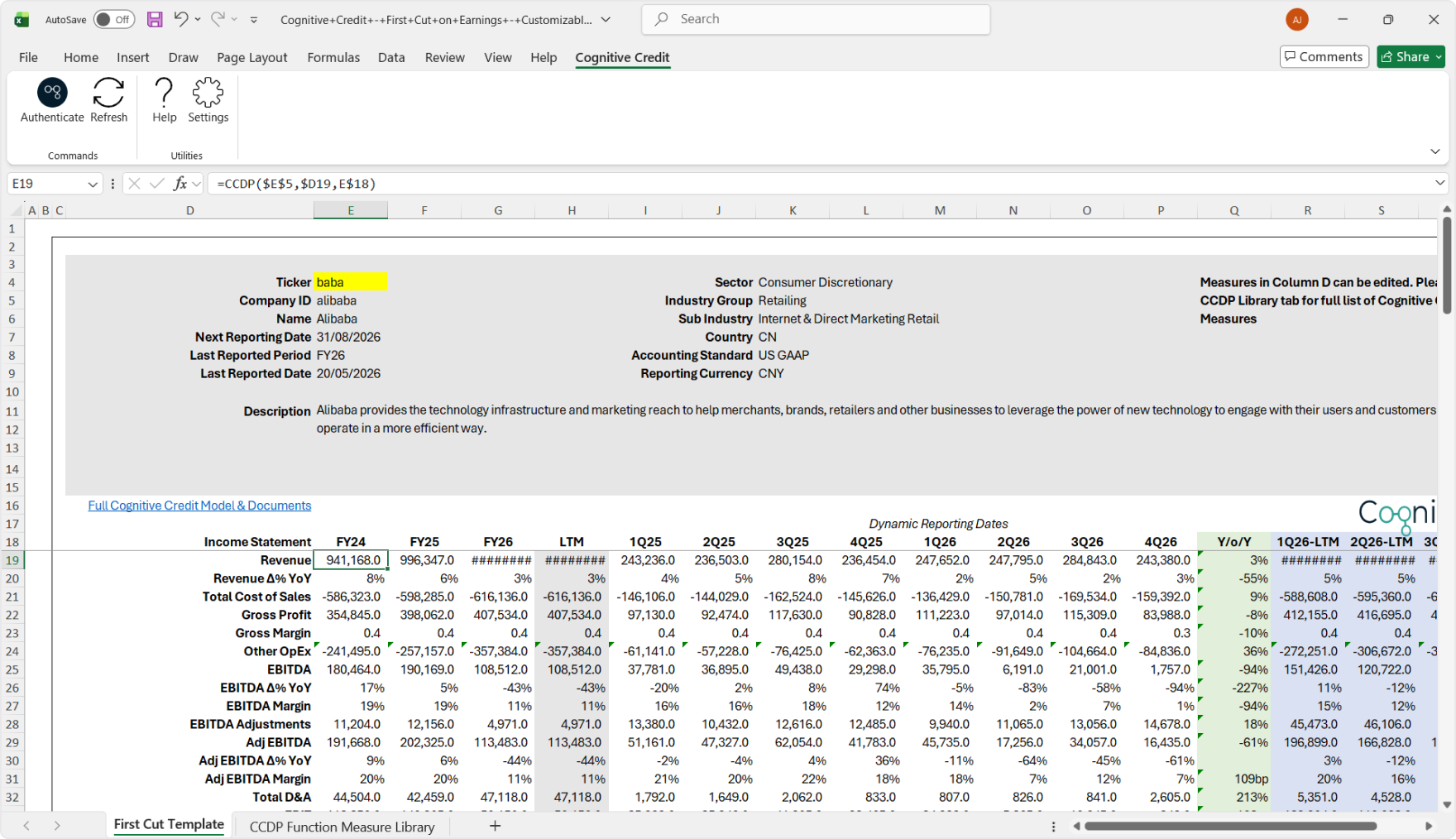This screenshot has width=1456, height=839.
Task: Open Full Cognitive Credit Model & Documents link
Action: 199,506
